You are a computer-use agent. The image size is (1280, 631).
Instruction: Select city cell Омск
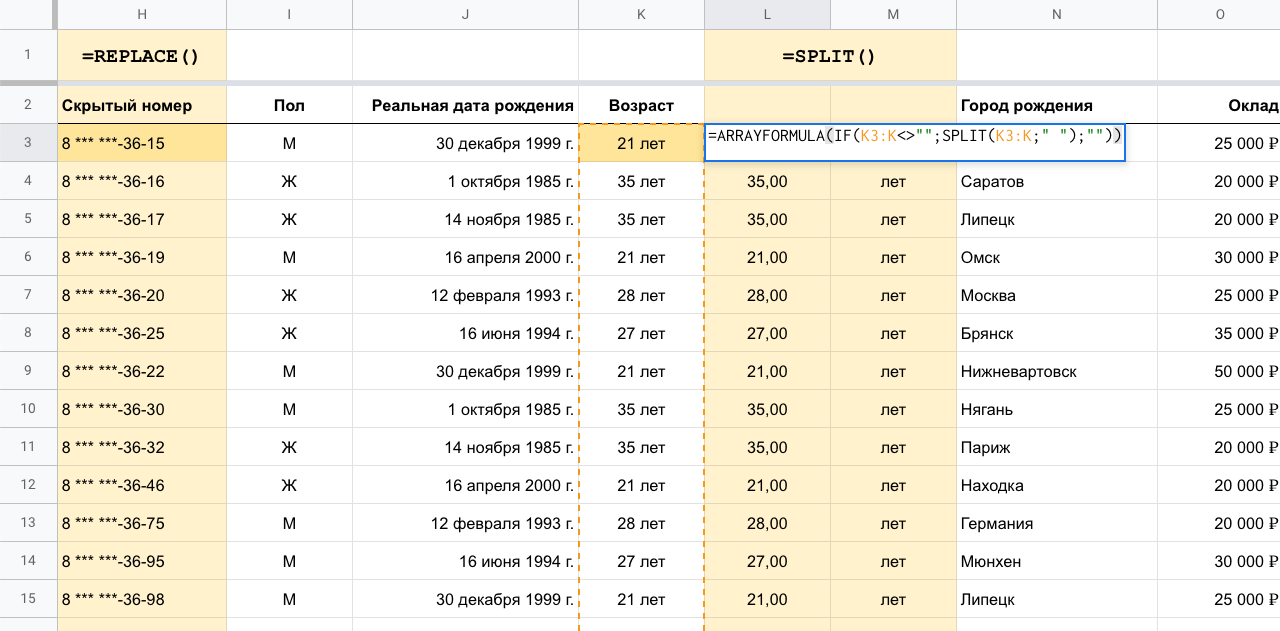tap(1057, 257)
